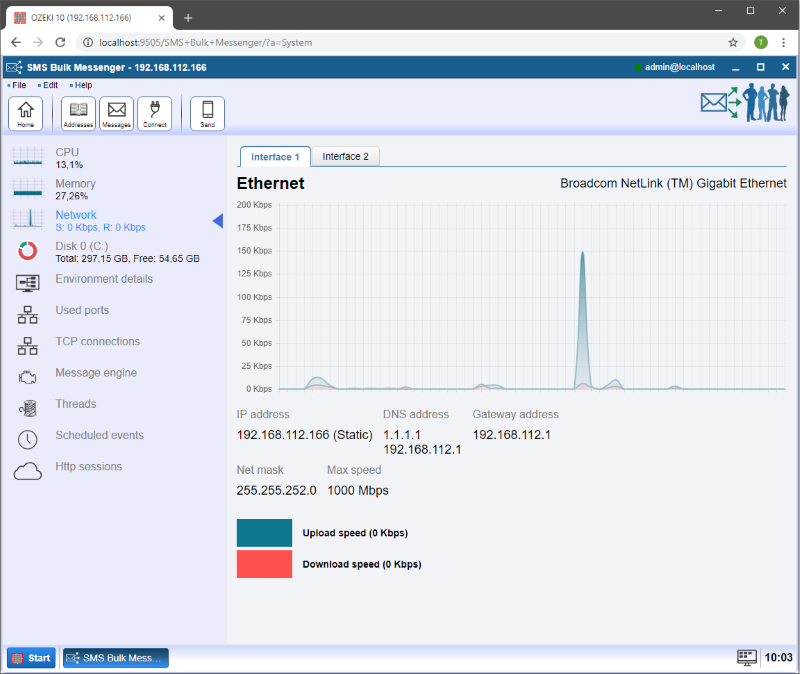Viewport: 800px width, 674px height.
Task: Click the Start button in taskbar
Action: (31, 658)
